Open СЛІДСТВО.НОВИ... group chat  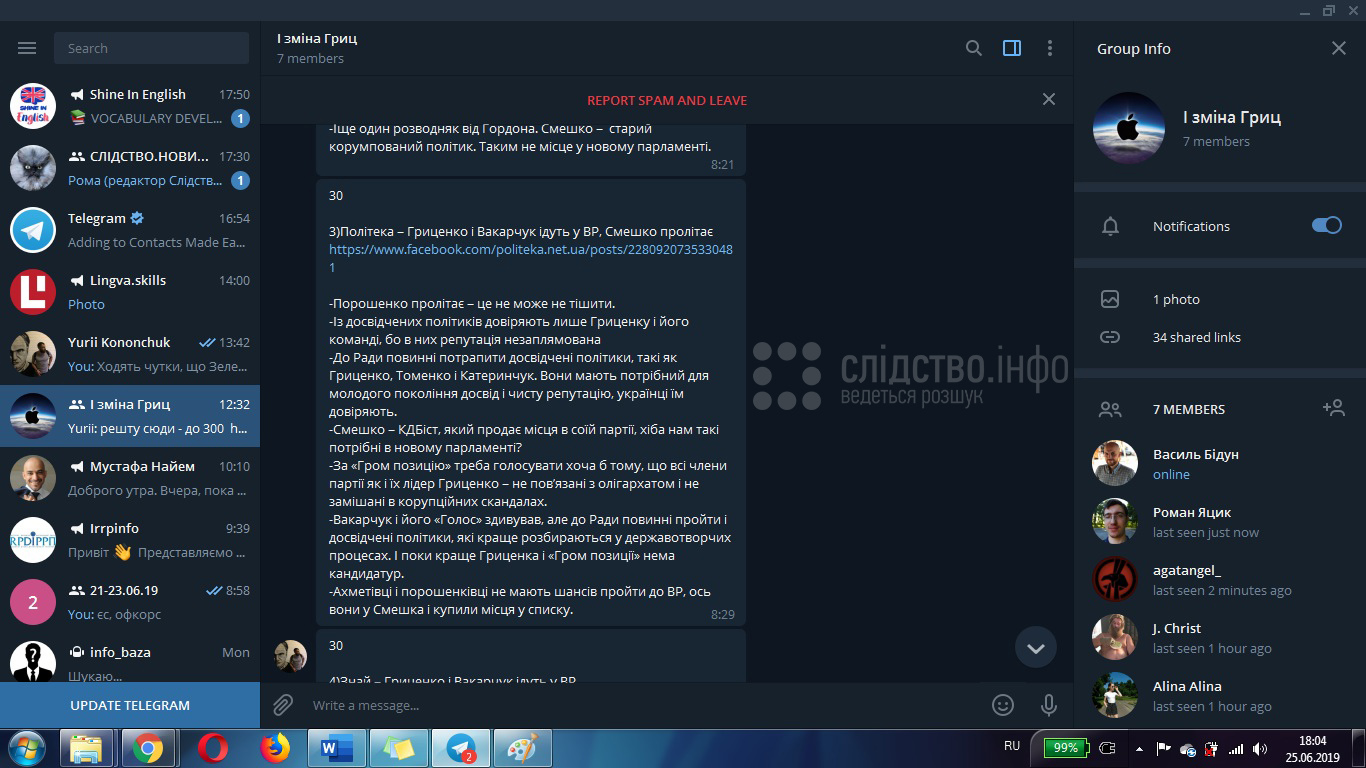click(x=130, y=168)
